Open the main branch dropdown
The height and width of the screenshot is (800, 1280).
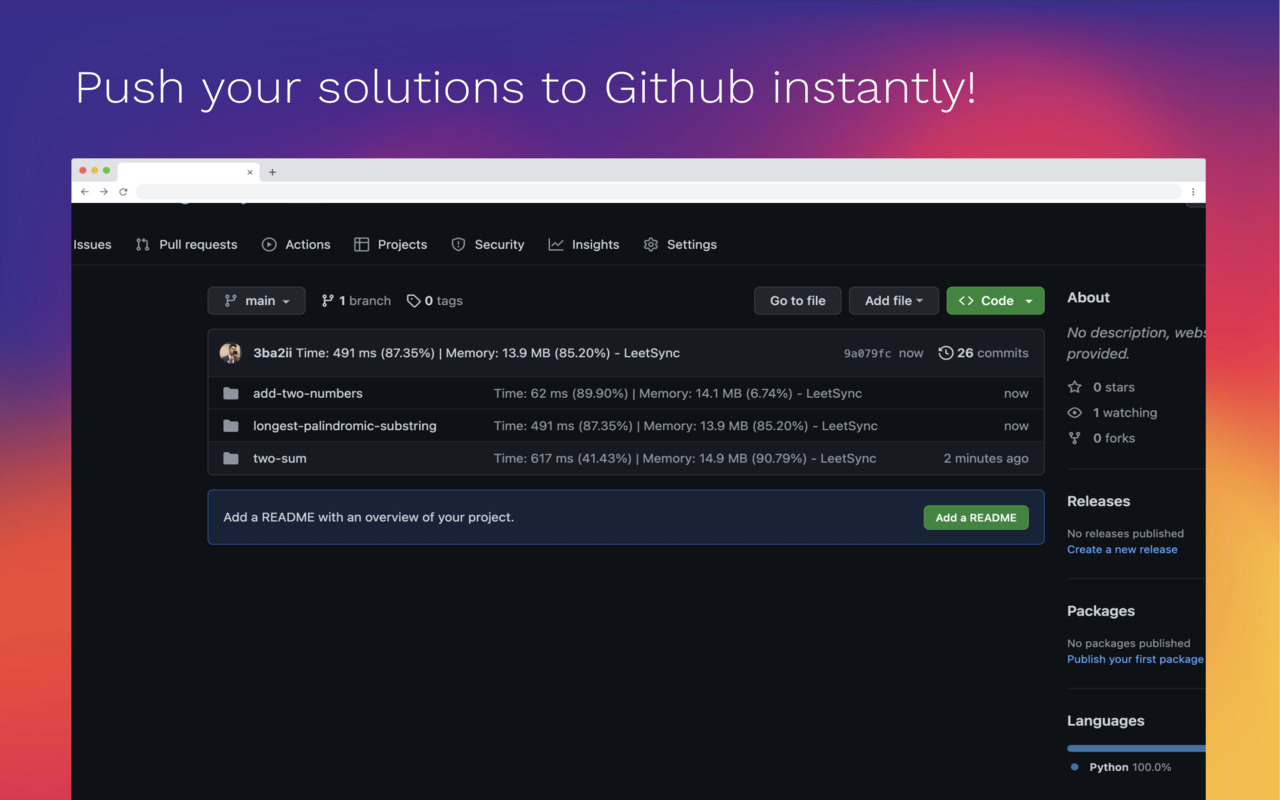(x=256, y=300)
